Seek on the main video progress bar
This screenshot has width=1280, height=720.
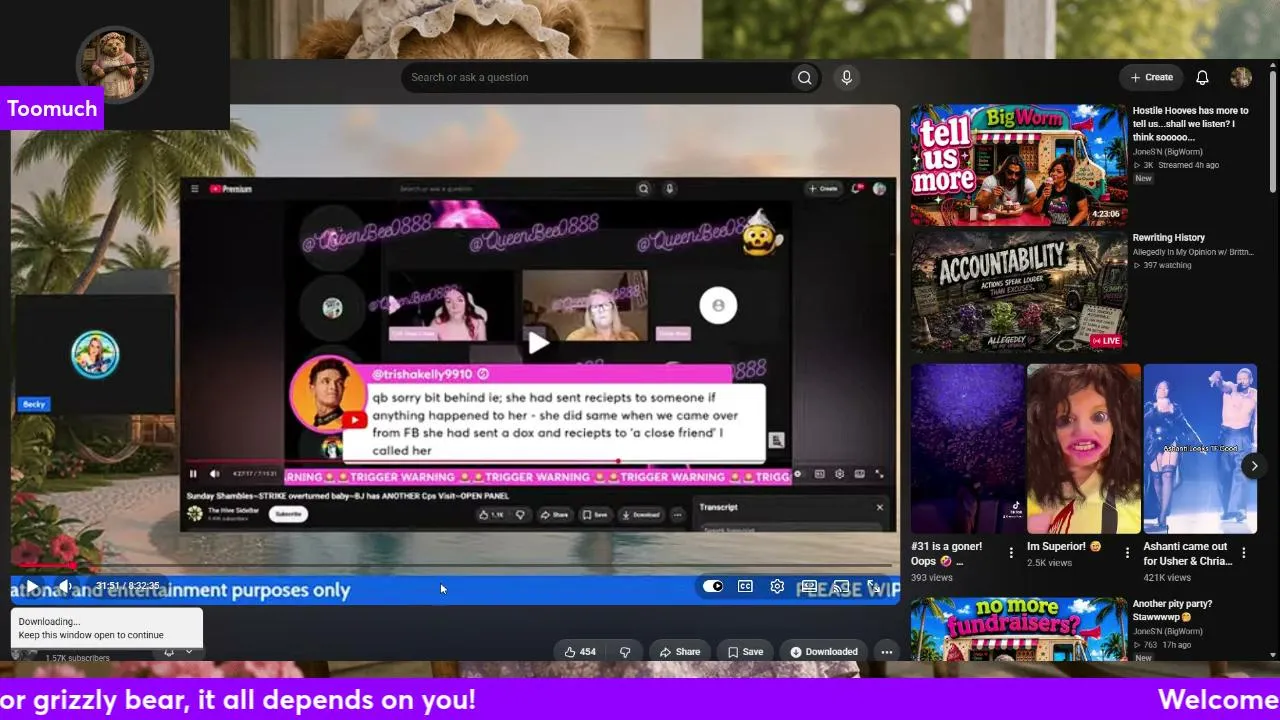coord(455,566)
